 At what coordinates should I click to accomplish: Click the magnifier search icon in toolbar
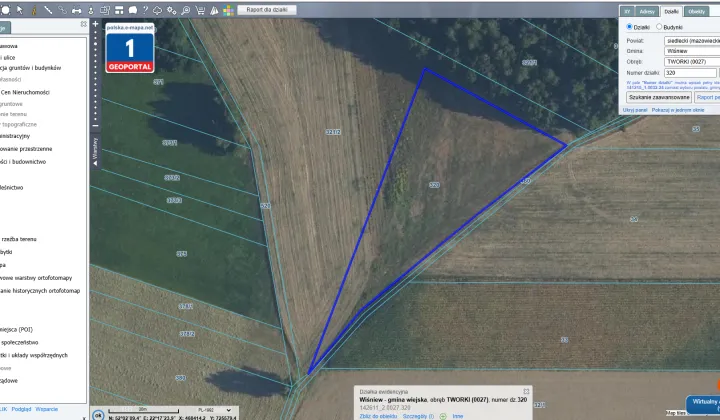tap(186, 10)
